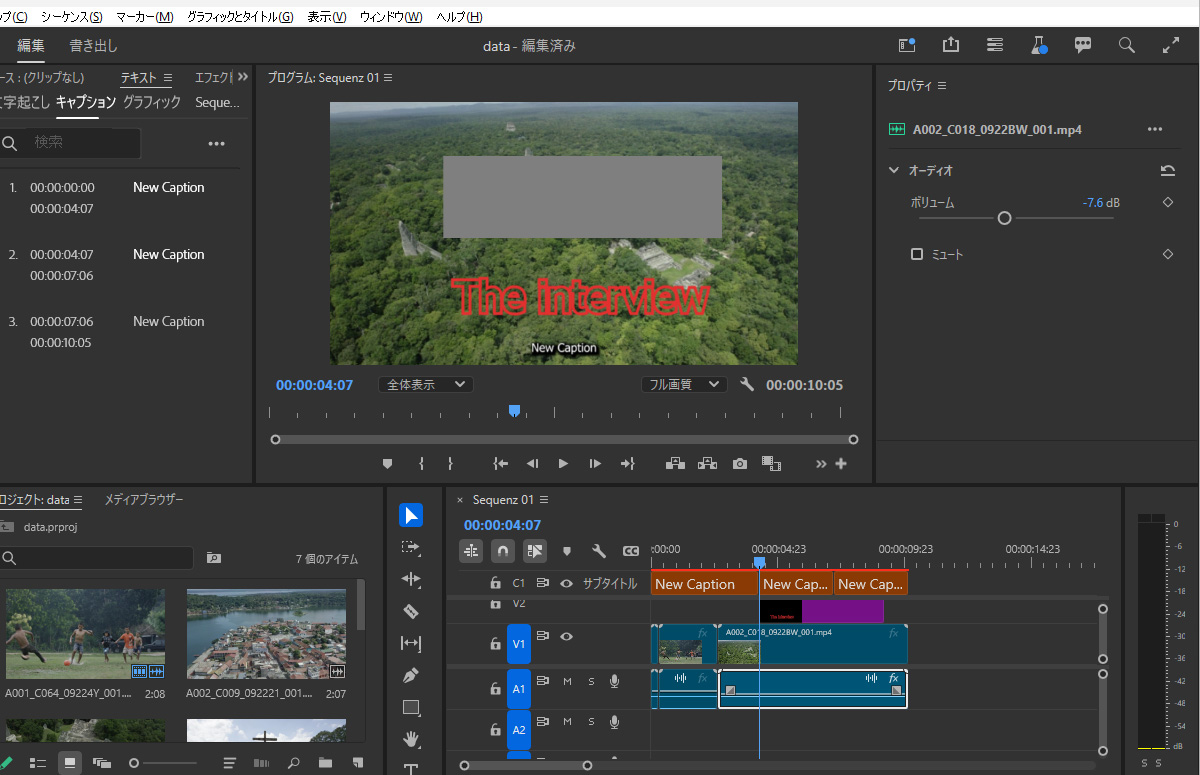The width and height of the screenshot is (1200, 775).
Task: Click the Export Frame camera icon
Action: pyautogui.click(x=739, y=463)
